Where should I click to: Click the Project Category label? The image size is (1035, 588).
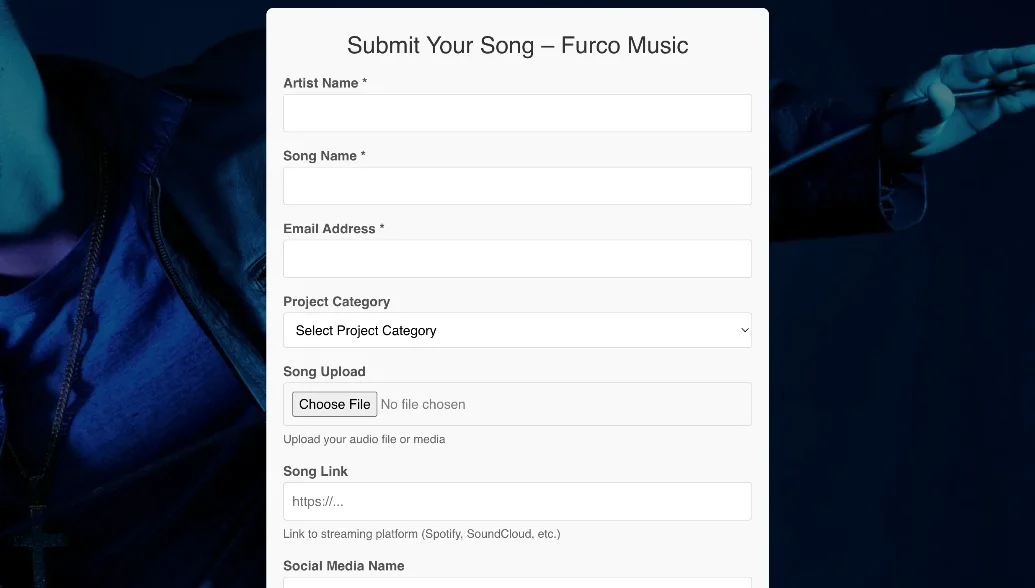coord(336,302)
